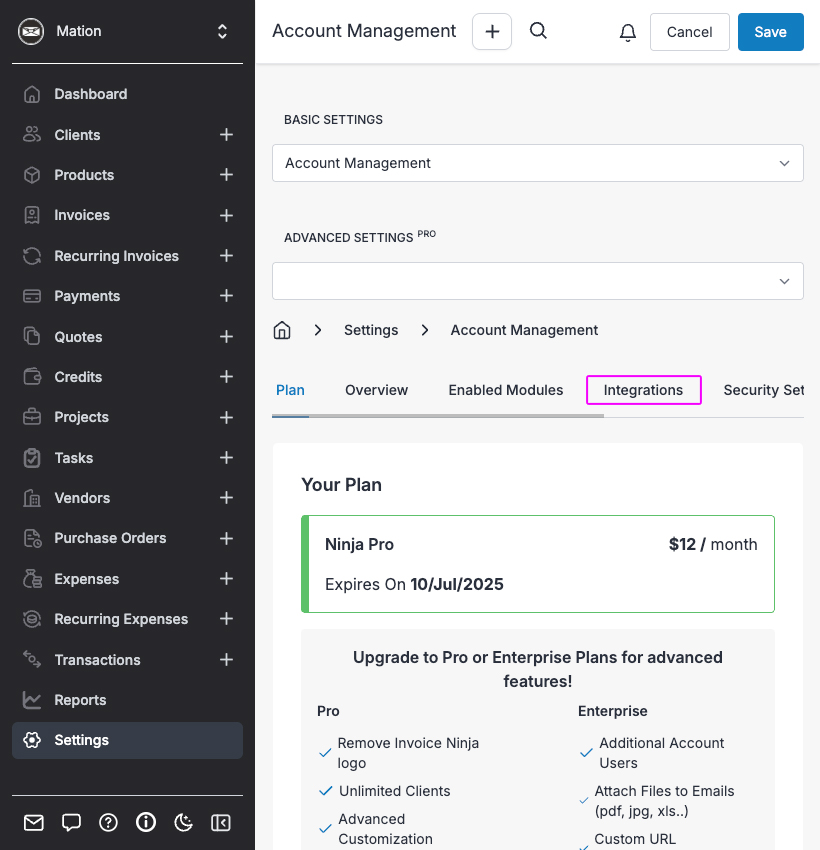
Task: Open the Basic Settings Account Management dropdown
Action: 538,163
